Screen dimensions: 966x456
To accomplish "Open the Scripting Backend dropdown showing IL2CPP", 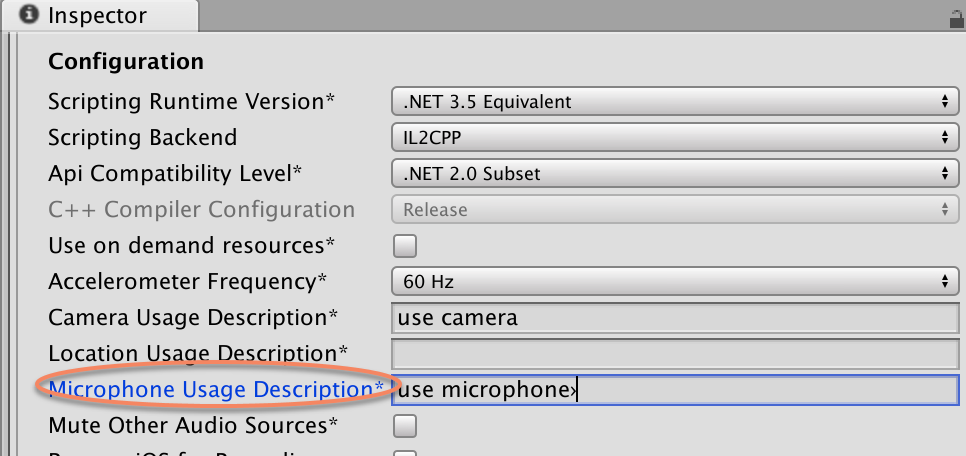I will click(x=672, y=138).
